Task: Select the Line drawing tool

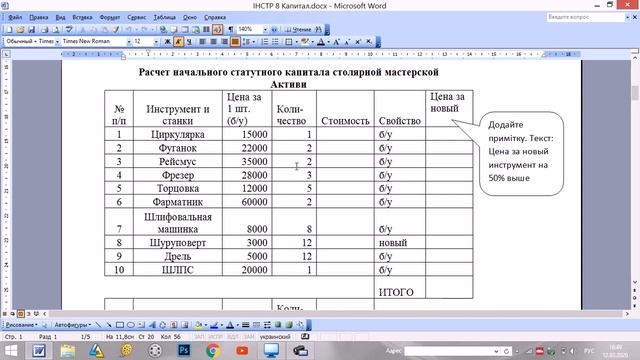Action: 98,325
